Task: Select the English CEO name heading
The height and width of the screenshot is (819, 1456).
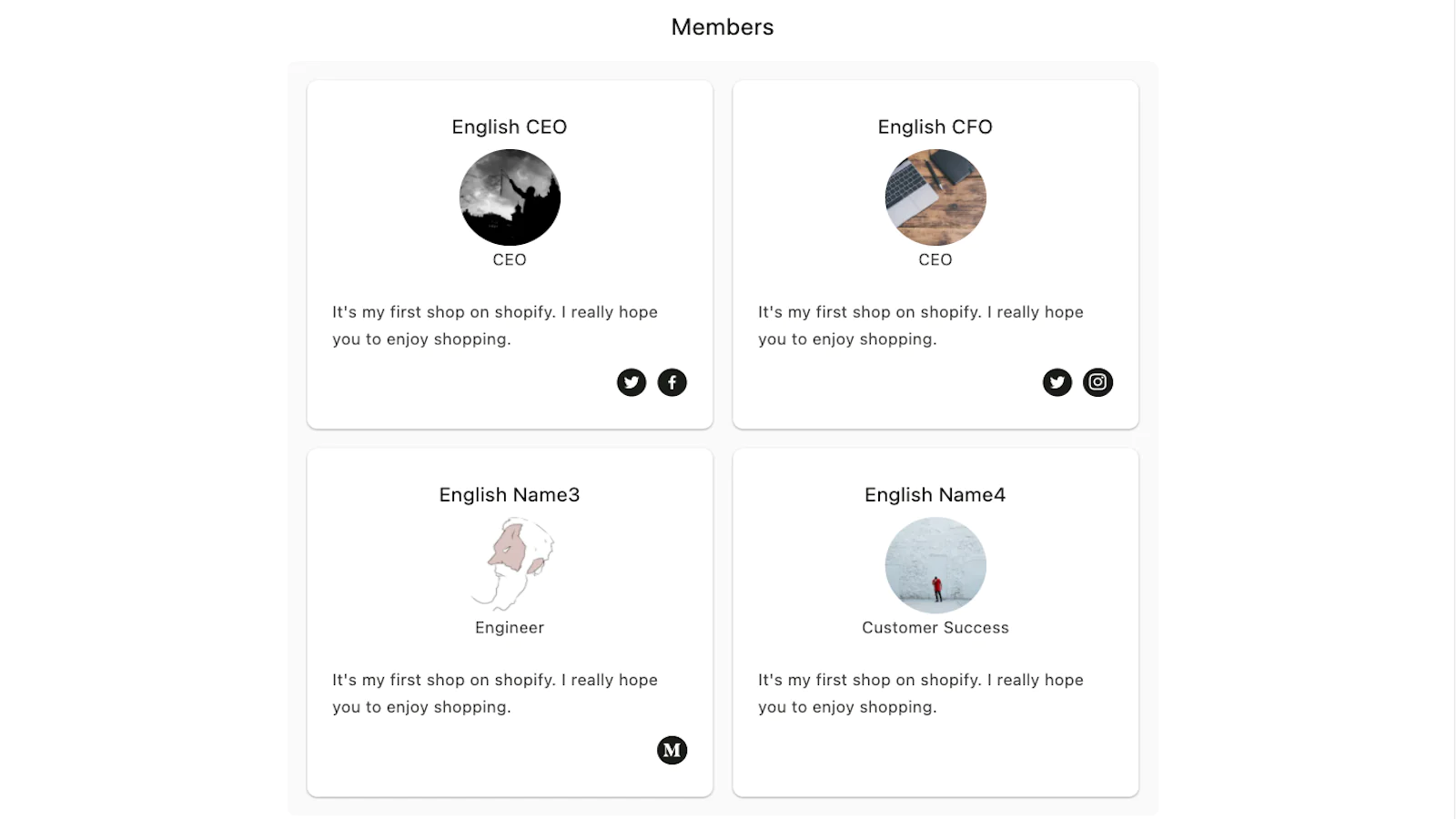Action: click(510, 126)
